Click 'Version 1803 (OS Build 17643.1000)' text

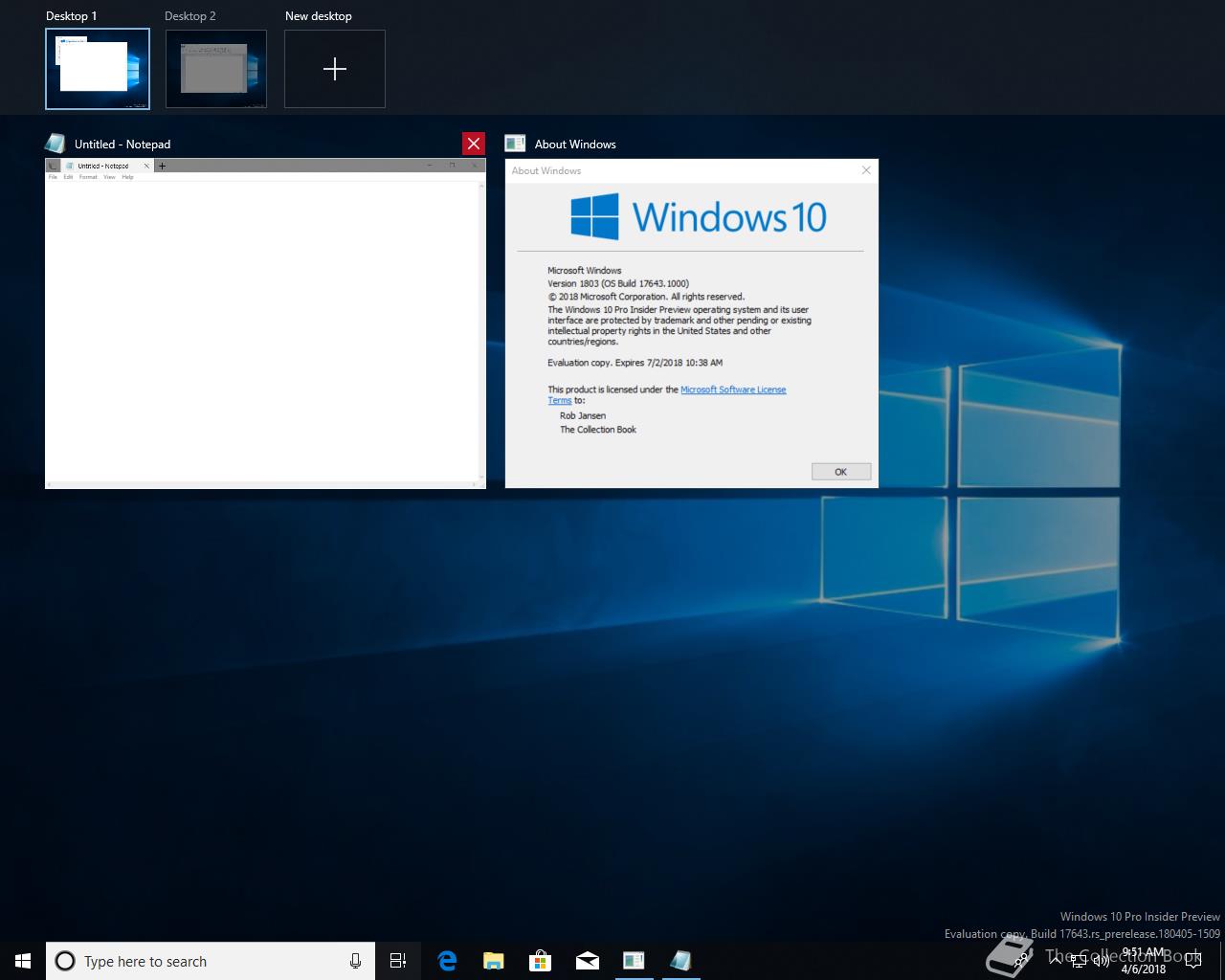(x=618, y=283)
